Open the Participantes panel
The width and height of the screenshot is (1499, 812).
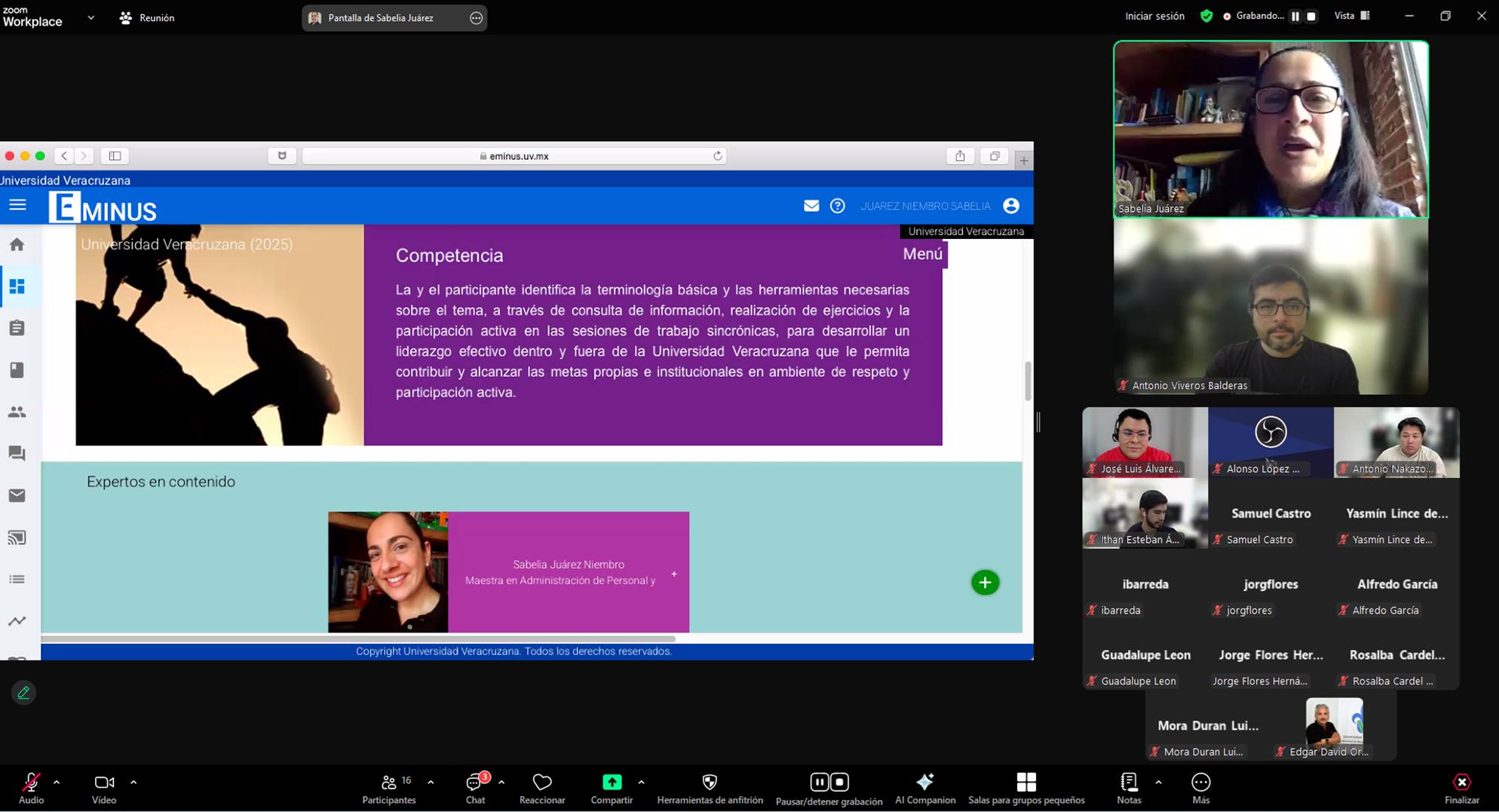[388, 788]
